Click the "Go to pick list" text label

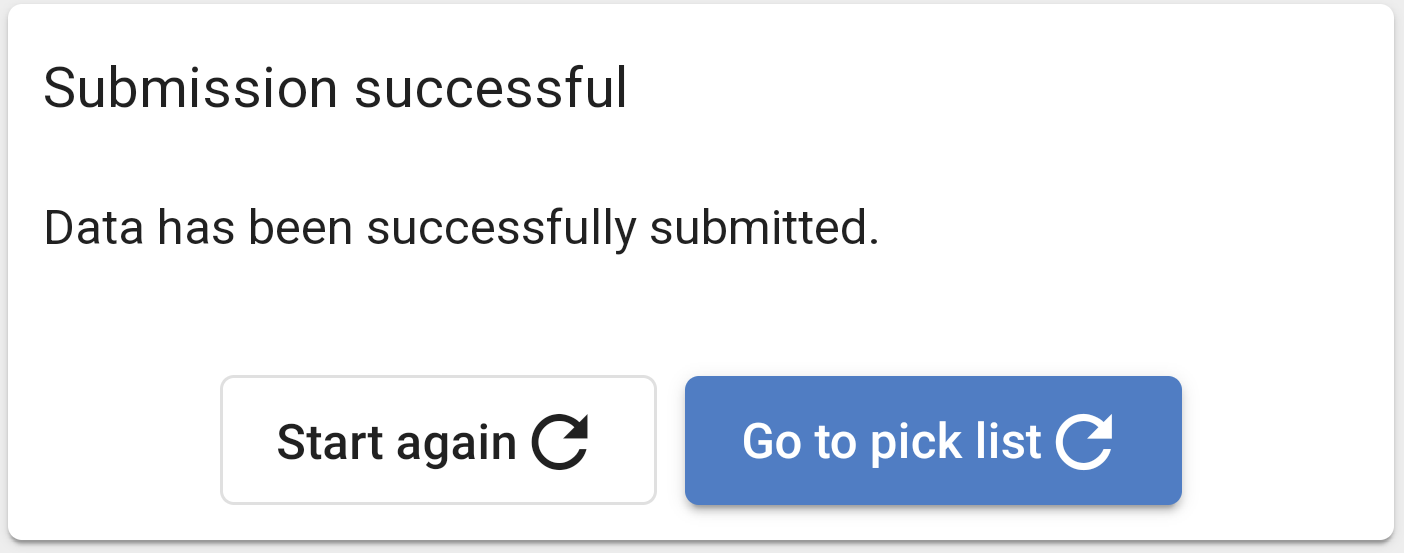point(892,442)
